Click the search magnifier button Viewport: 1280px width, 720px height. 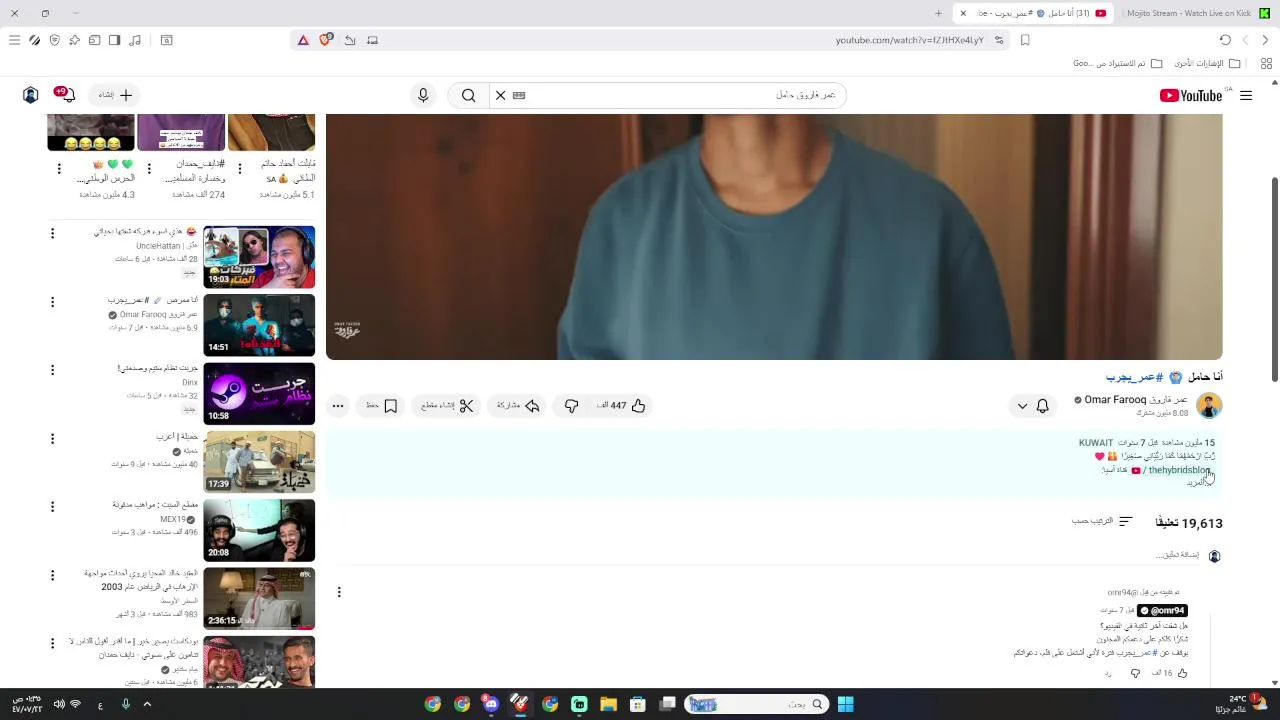468,95
